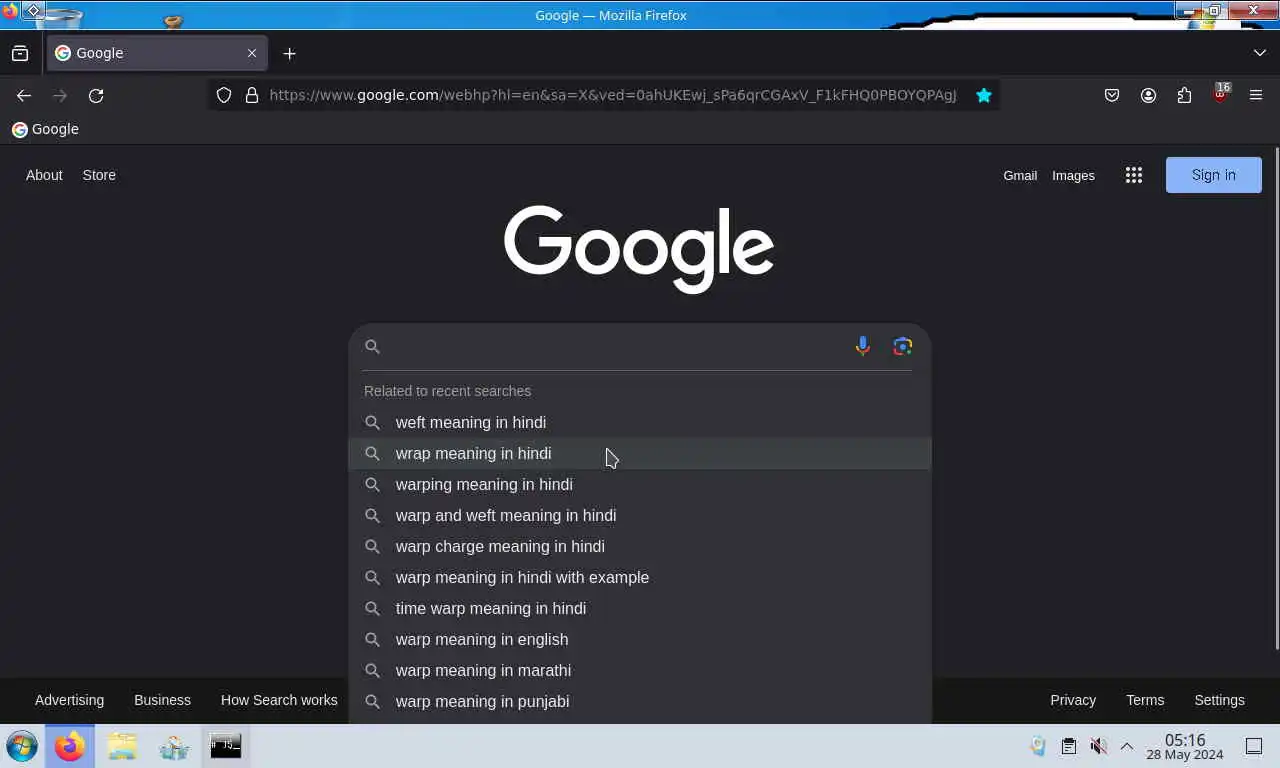The width and height of the screenshot is (1280, 768).
Task: Click the window menu icon in titlebar
Action: [x=33, y=10]
